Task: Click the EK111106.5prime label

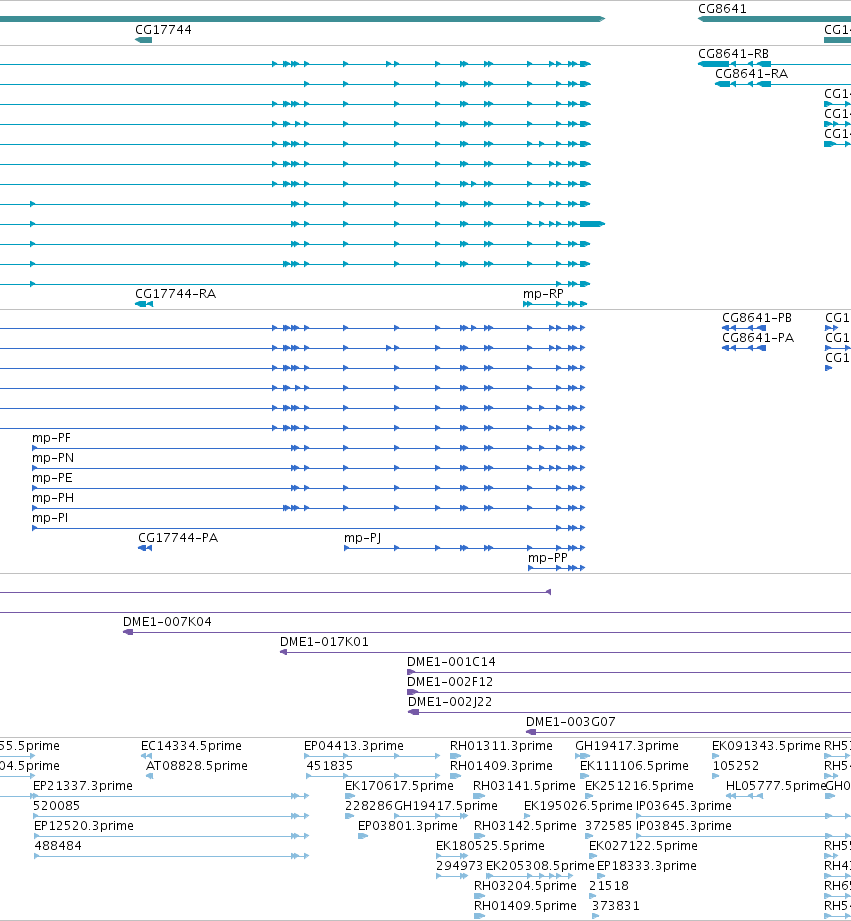Action: 634,766
